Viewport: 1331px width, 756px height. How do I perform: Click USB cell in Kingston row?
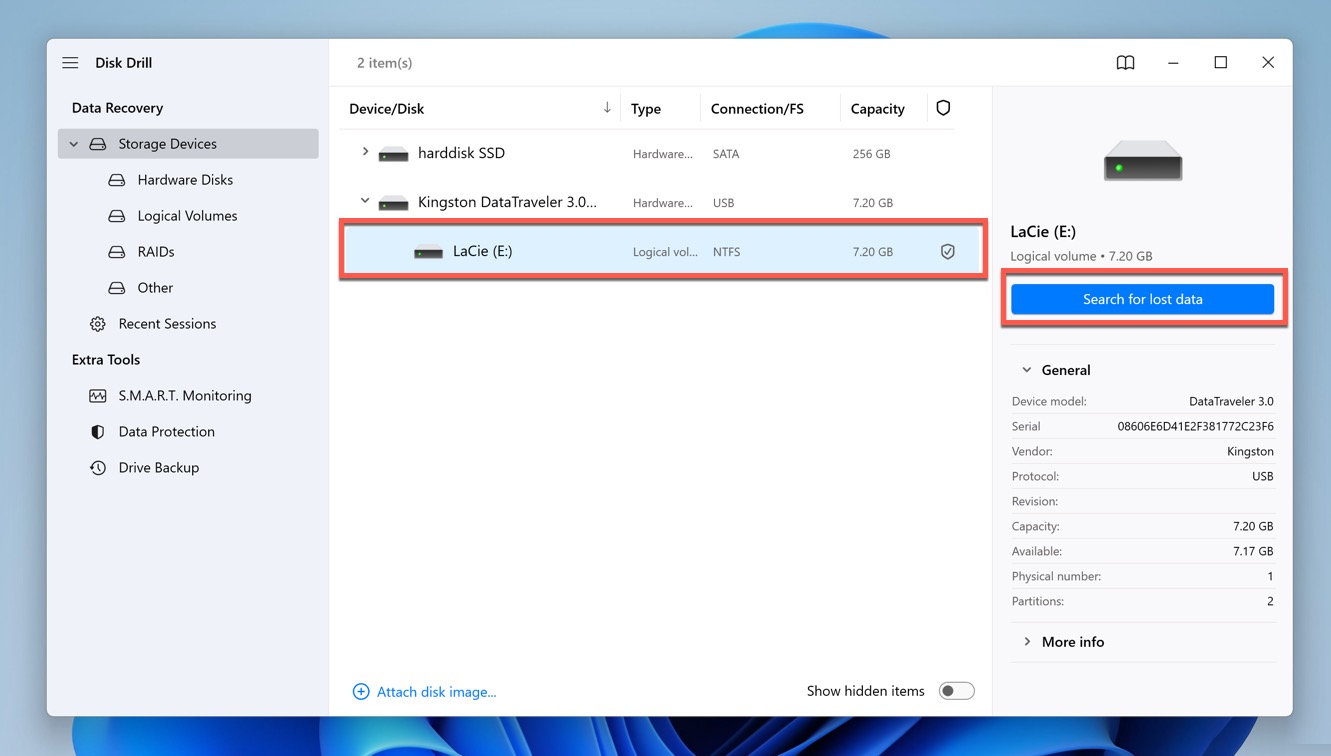coord(723,203)
